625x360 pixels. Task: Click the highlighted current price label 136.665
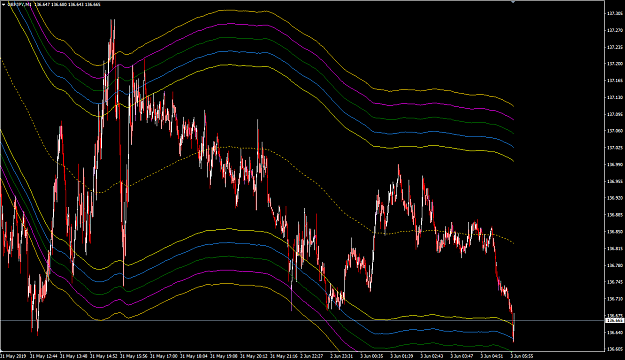615,320
